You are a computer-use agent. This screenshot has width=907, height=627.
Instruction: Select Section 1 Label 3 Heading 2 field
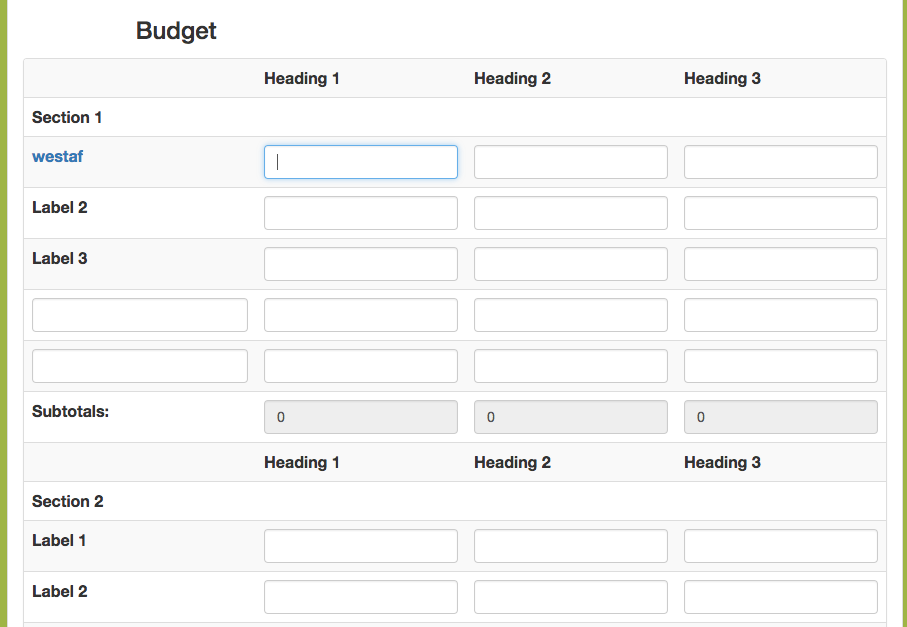coord(571,264)
